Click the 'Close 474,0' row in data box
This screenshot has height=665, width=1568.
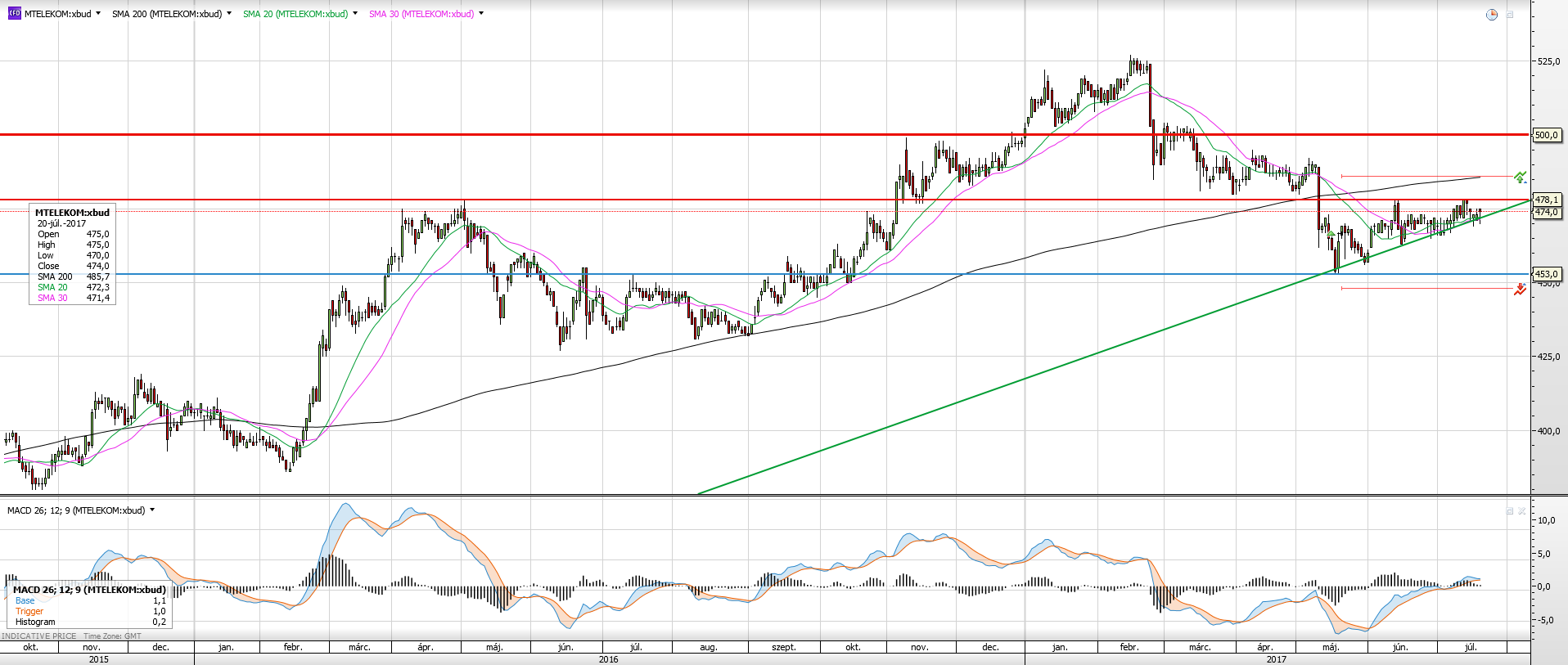pos(73,266)
